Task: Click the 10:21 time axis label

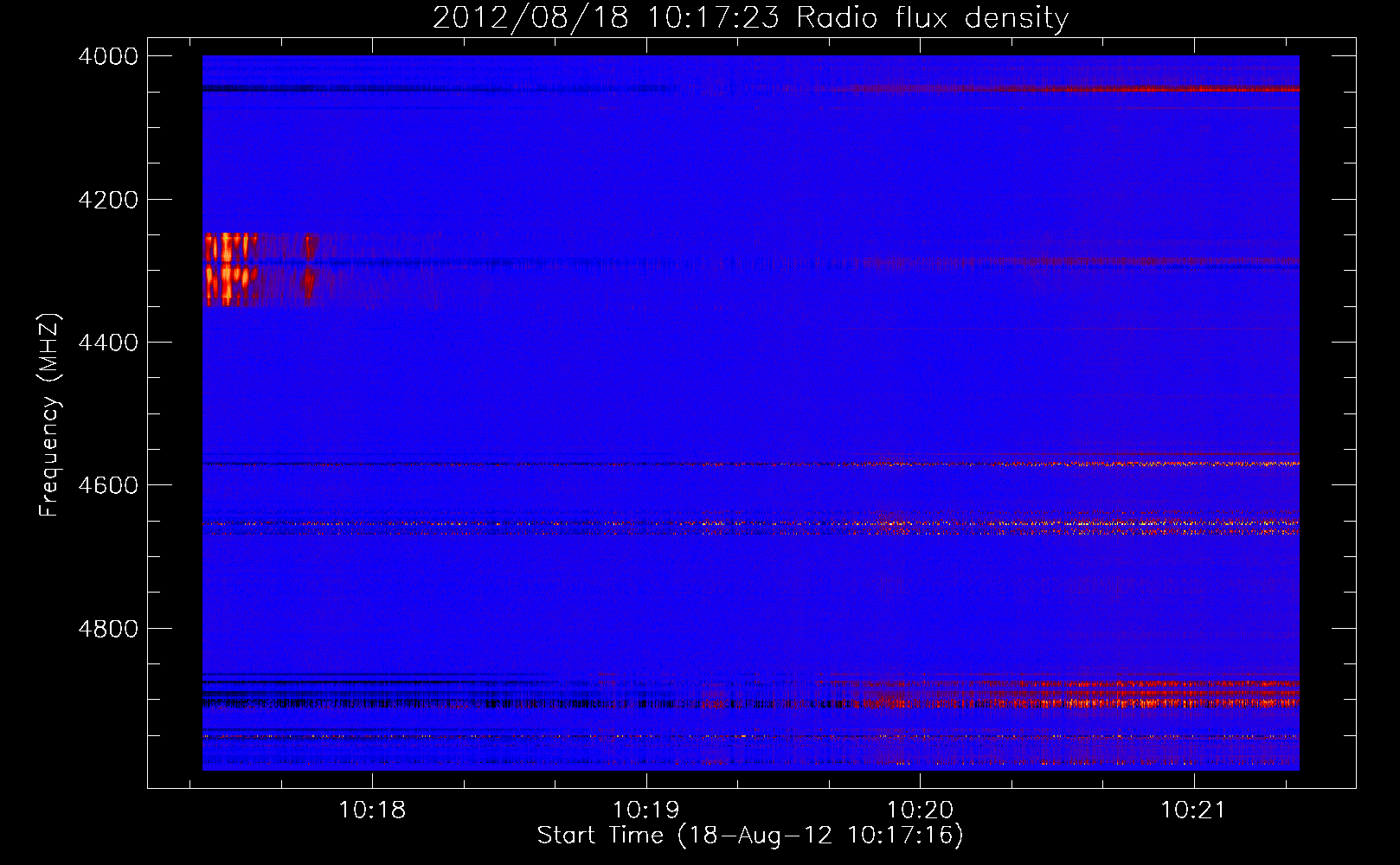Action: pyautogui.click(x=1193, y=810)
